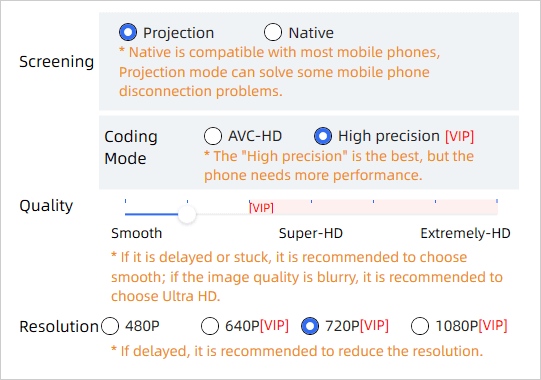Image resolution: width=541 pixels, height=380 pixels.
Task: Click the VIP tag on quality slider
Action: tap(261, 208)
